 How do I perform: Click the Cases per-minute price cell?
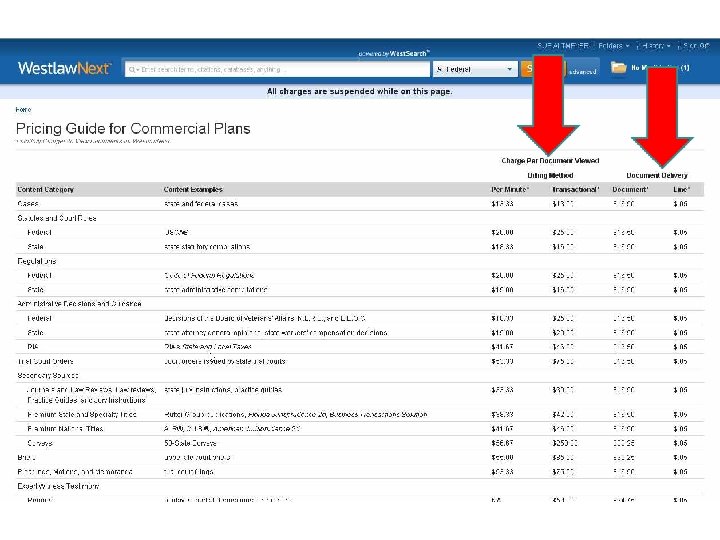[502, 203]
